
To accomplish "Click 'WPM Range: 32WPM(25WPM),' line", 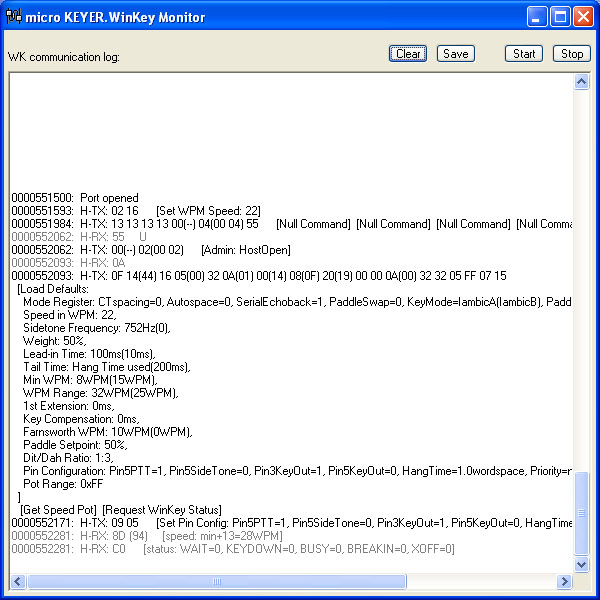I will [x=101, y=393].
